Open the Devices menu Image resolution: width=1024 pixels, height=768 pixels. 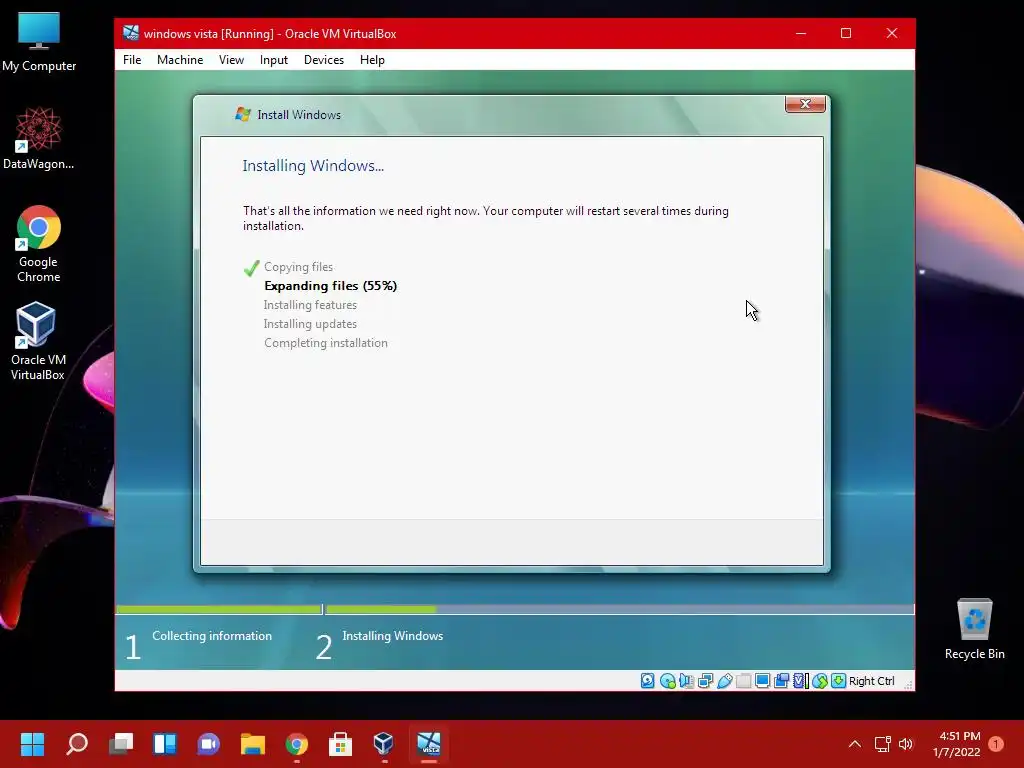point(323,59)
